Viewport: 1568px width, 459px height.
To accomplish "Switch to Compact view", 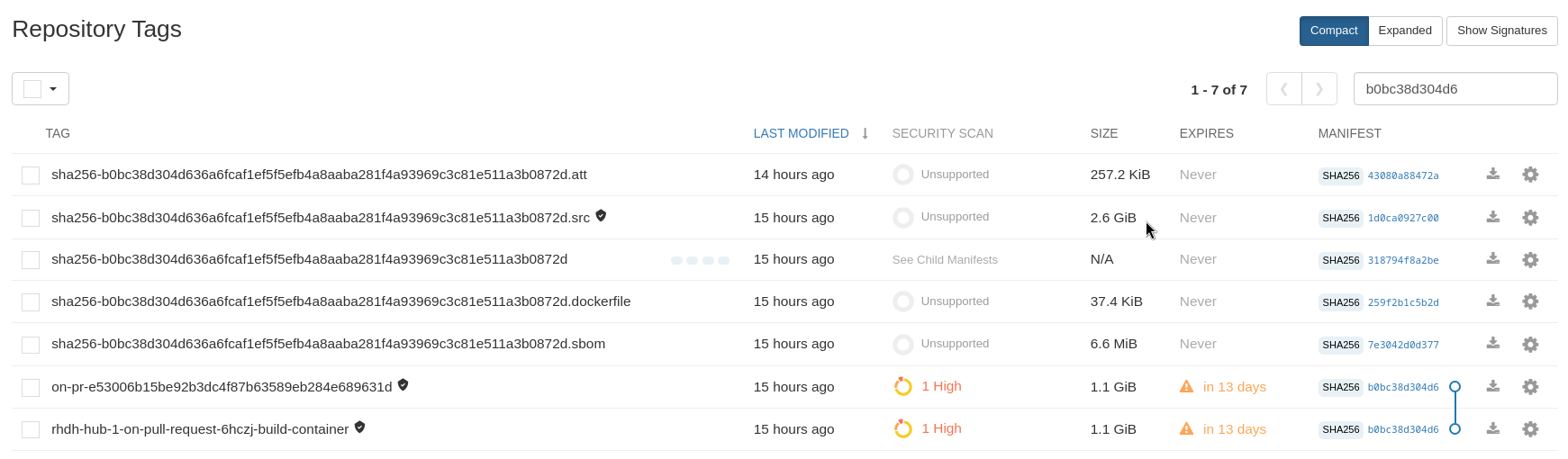I will click(1333, 31).
